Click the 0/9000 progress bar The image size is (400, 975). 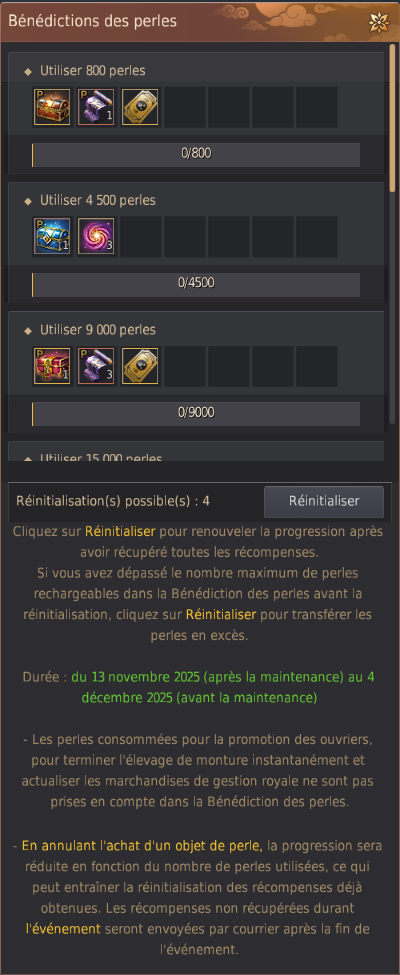(196, 414)
